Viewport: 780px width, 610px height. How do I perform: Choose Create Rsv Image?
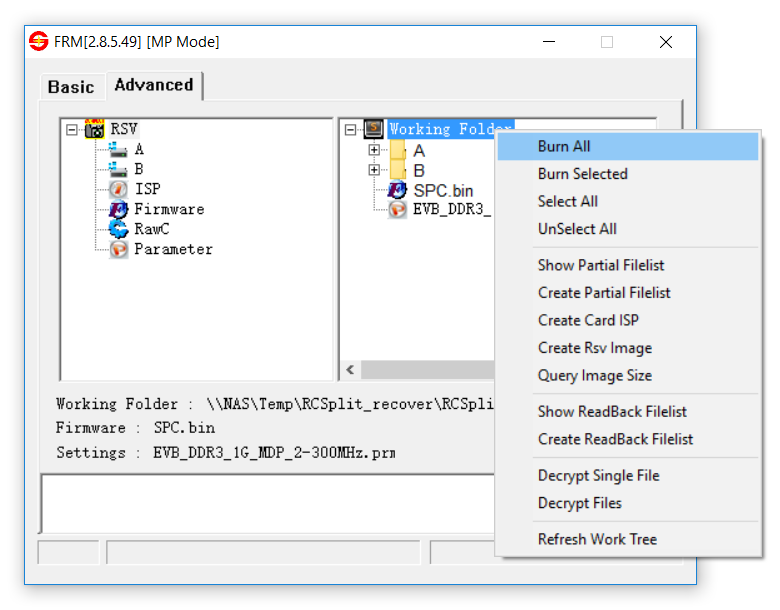628,348
